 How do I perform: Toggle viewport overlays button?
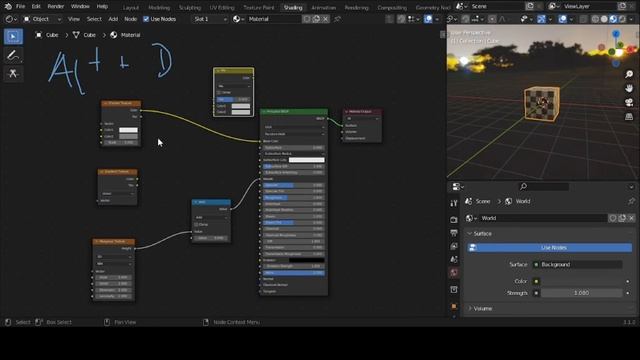point(562,19)
